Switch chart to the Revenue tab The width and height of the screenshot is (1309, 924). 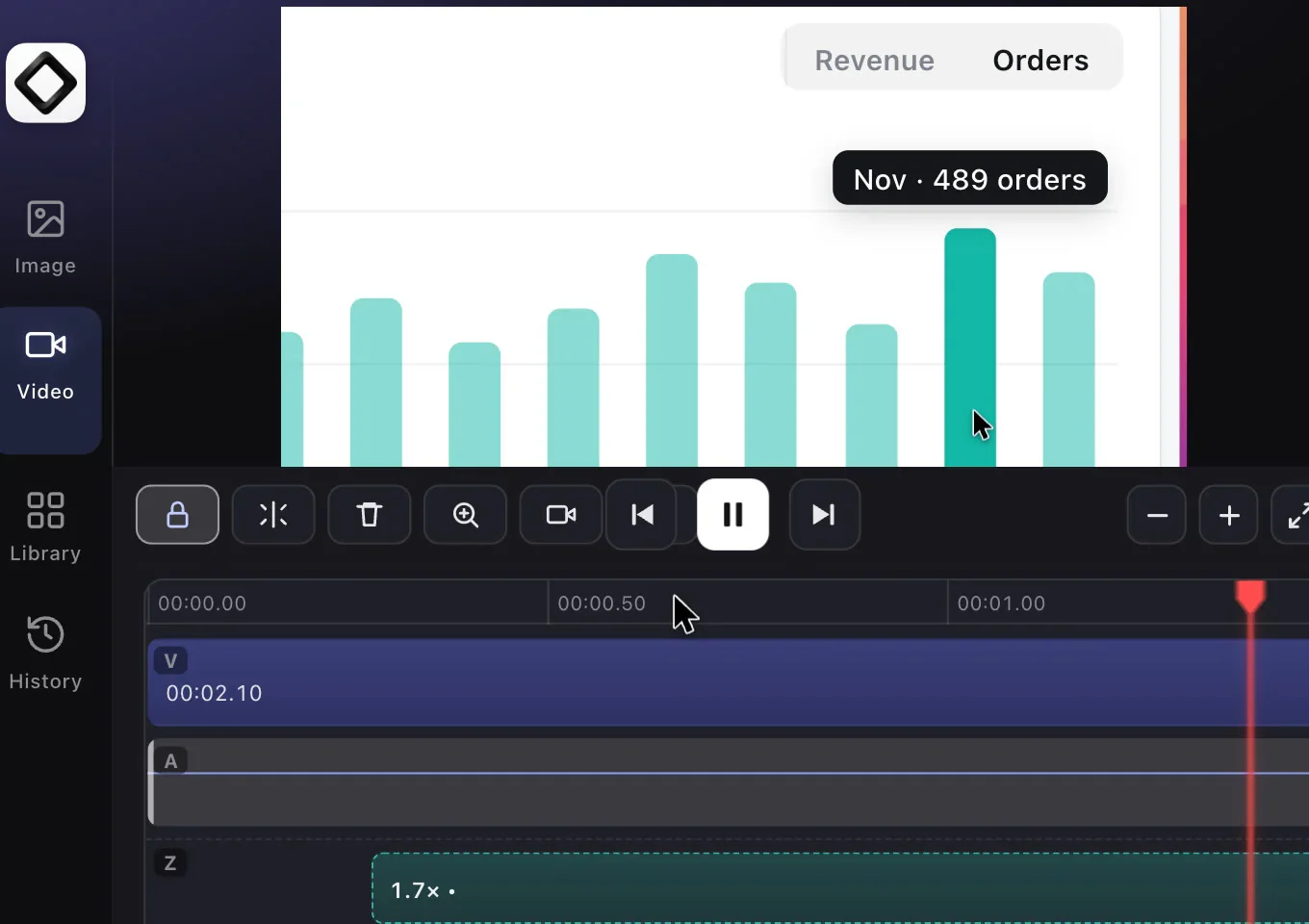click(x=874, y=60)
